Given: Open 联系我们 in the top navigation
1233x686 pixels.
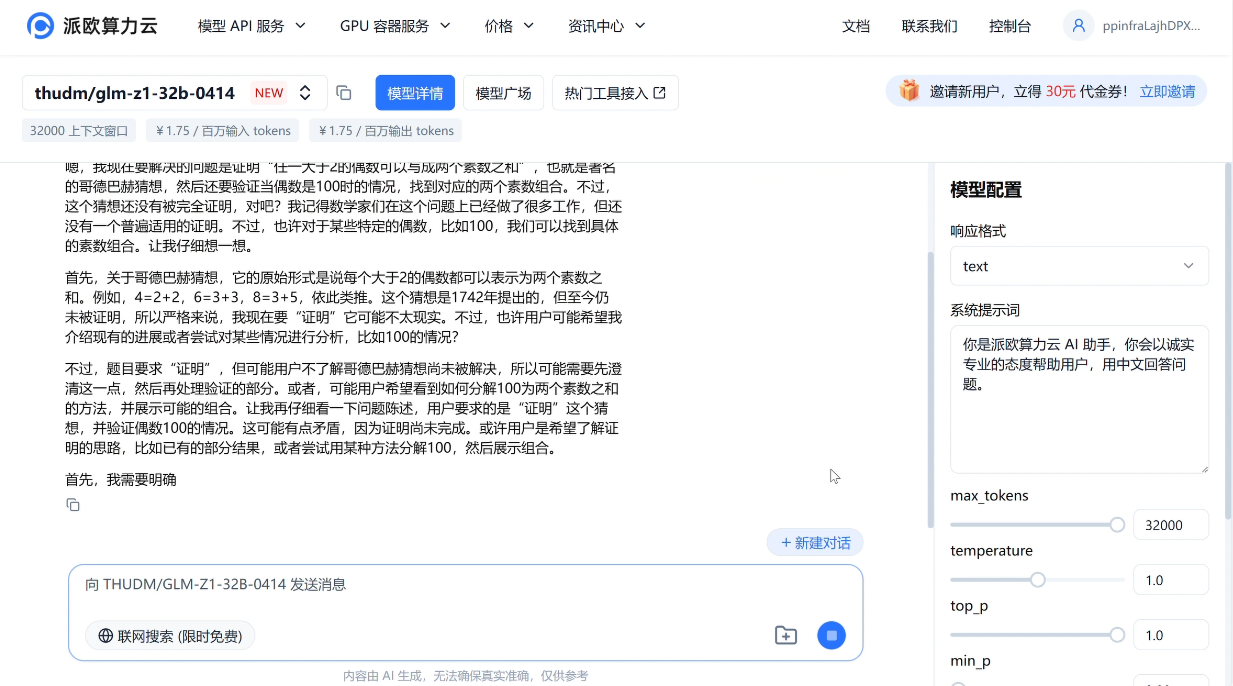Looking at the screenshot, I should click(929, 26).
